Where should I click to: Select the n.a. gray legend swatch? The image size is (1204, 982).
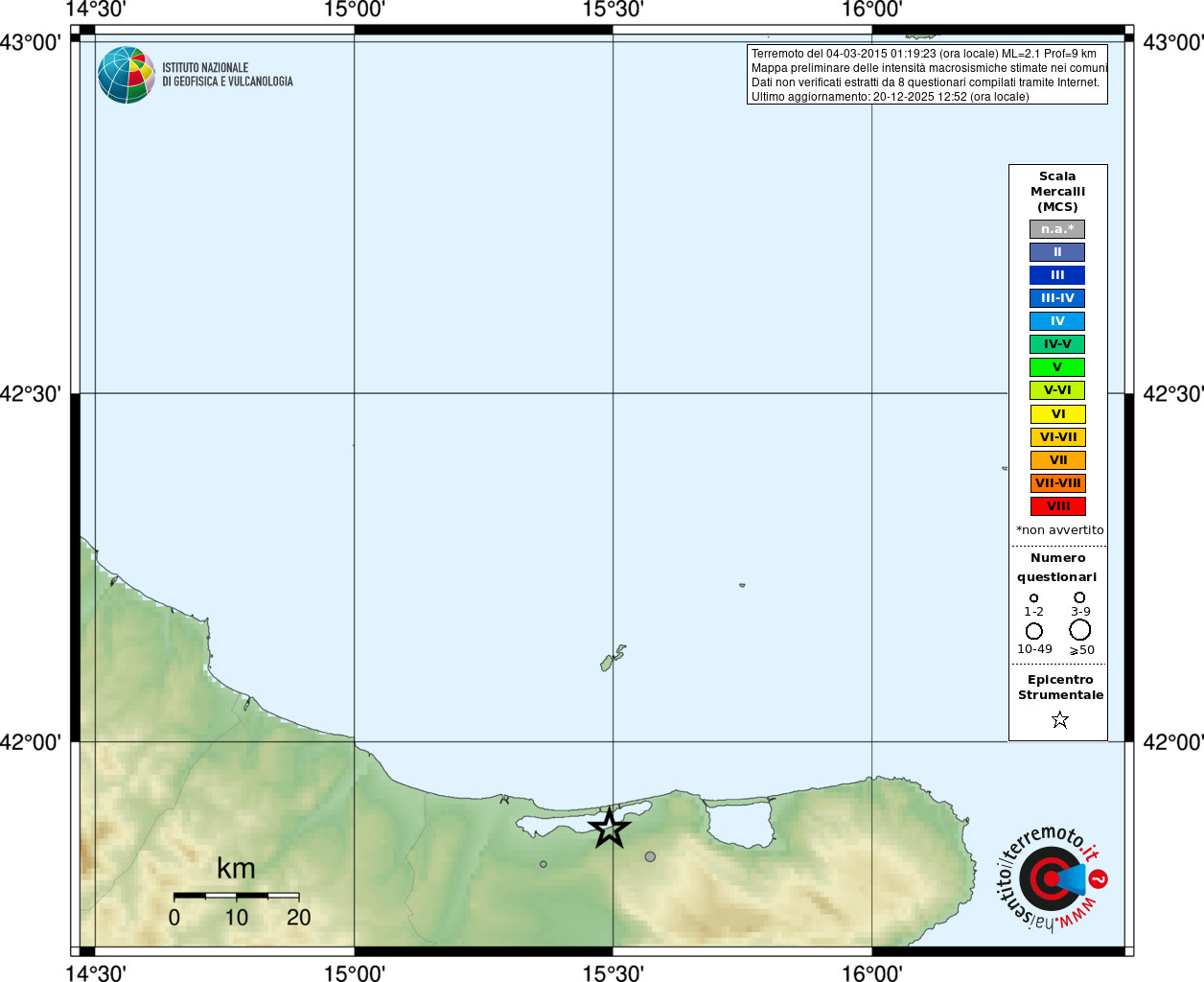coord(1057,229)
